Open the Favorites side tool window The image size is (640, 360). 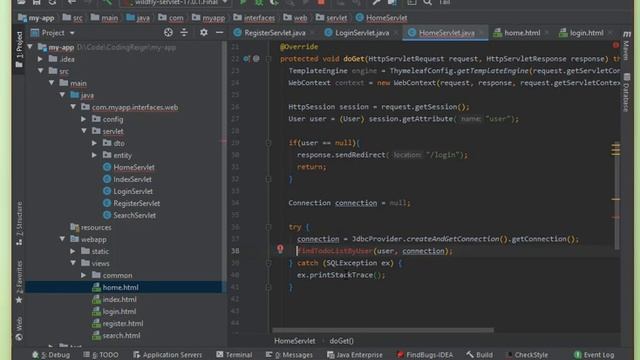pyautogui.click(x=19, y=282)
